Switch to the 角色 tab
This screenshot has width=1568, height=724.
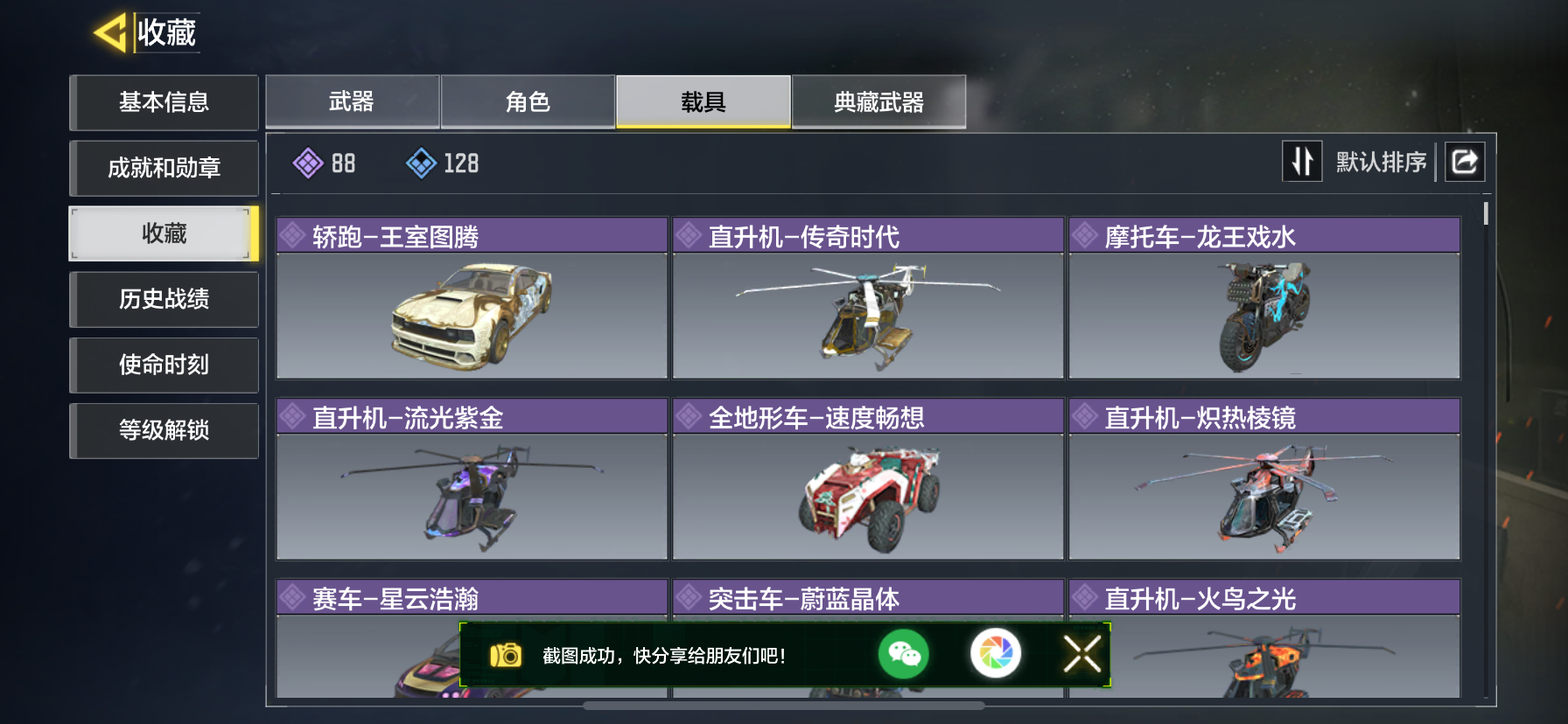coord(528,101)
